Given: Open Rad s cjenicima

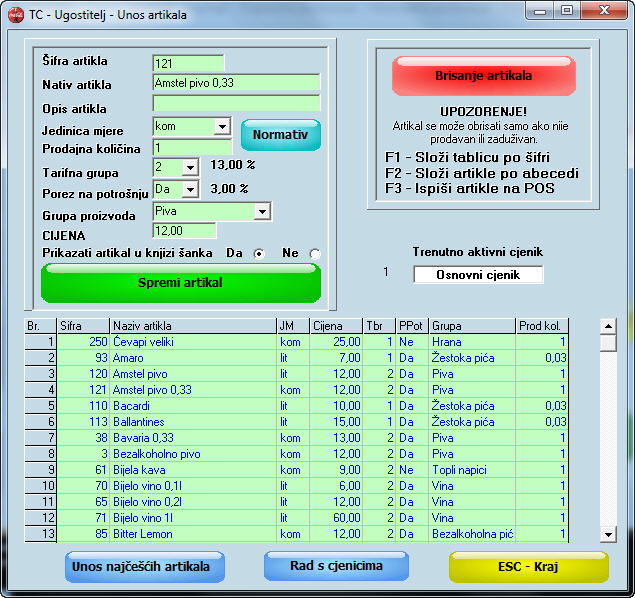Looking at the screenshot, I should point(336,566).
